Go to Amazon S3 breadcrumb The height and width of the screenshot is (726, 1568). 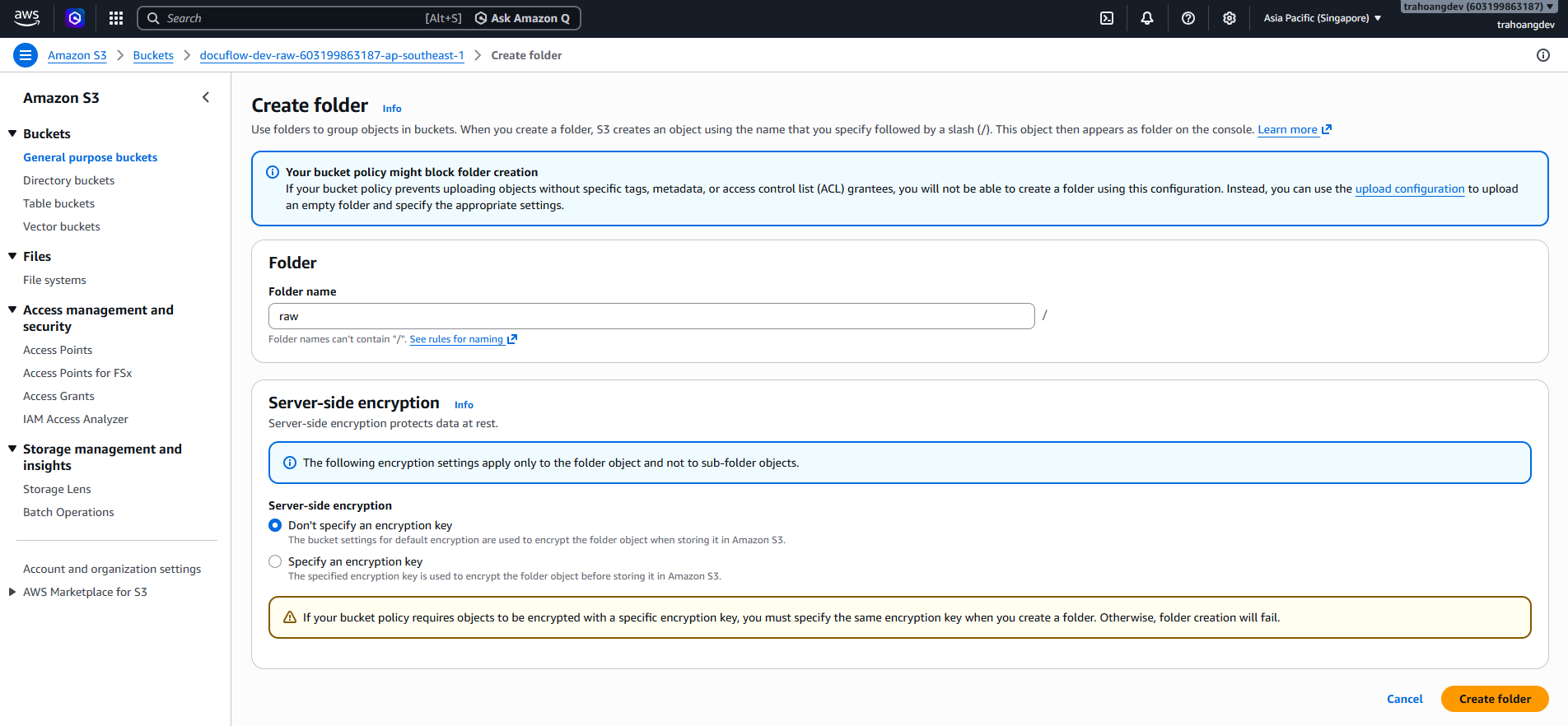[x=77, y=55]
